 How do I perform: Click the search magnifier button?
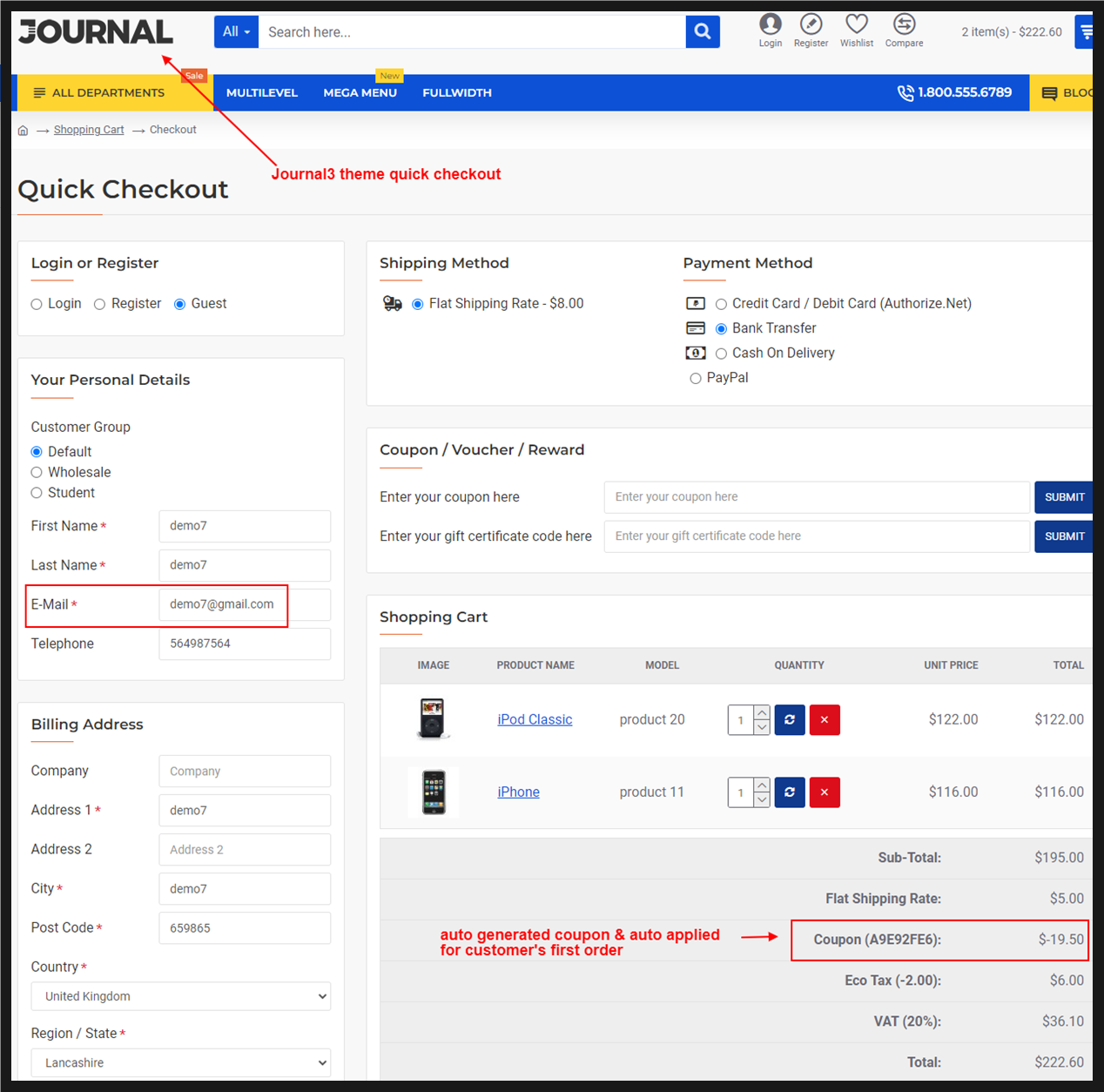[703, 32]
